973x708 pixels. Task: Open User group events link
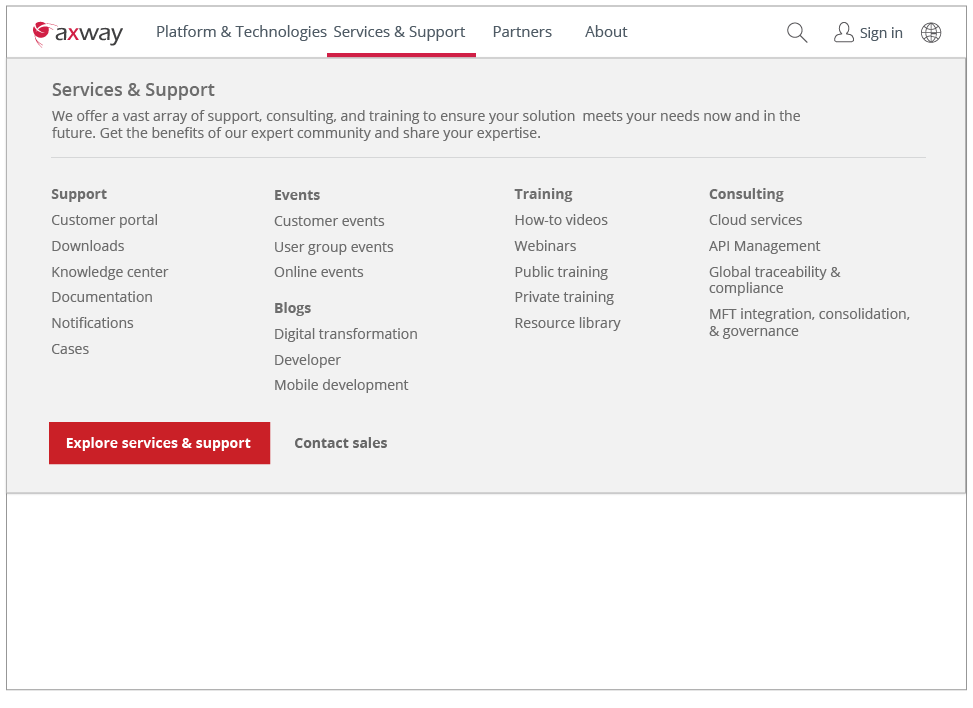[x=334, y=247]
